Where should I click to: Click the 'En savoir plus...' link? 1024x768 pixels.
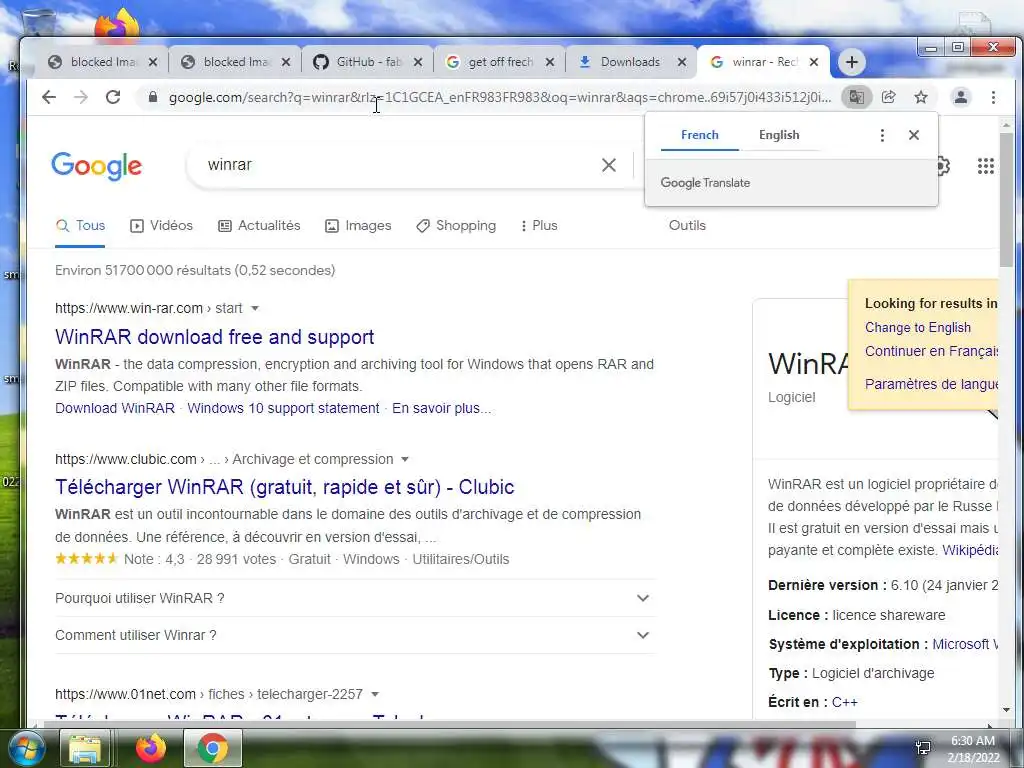click(x=441, y=408)
